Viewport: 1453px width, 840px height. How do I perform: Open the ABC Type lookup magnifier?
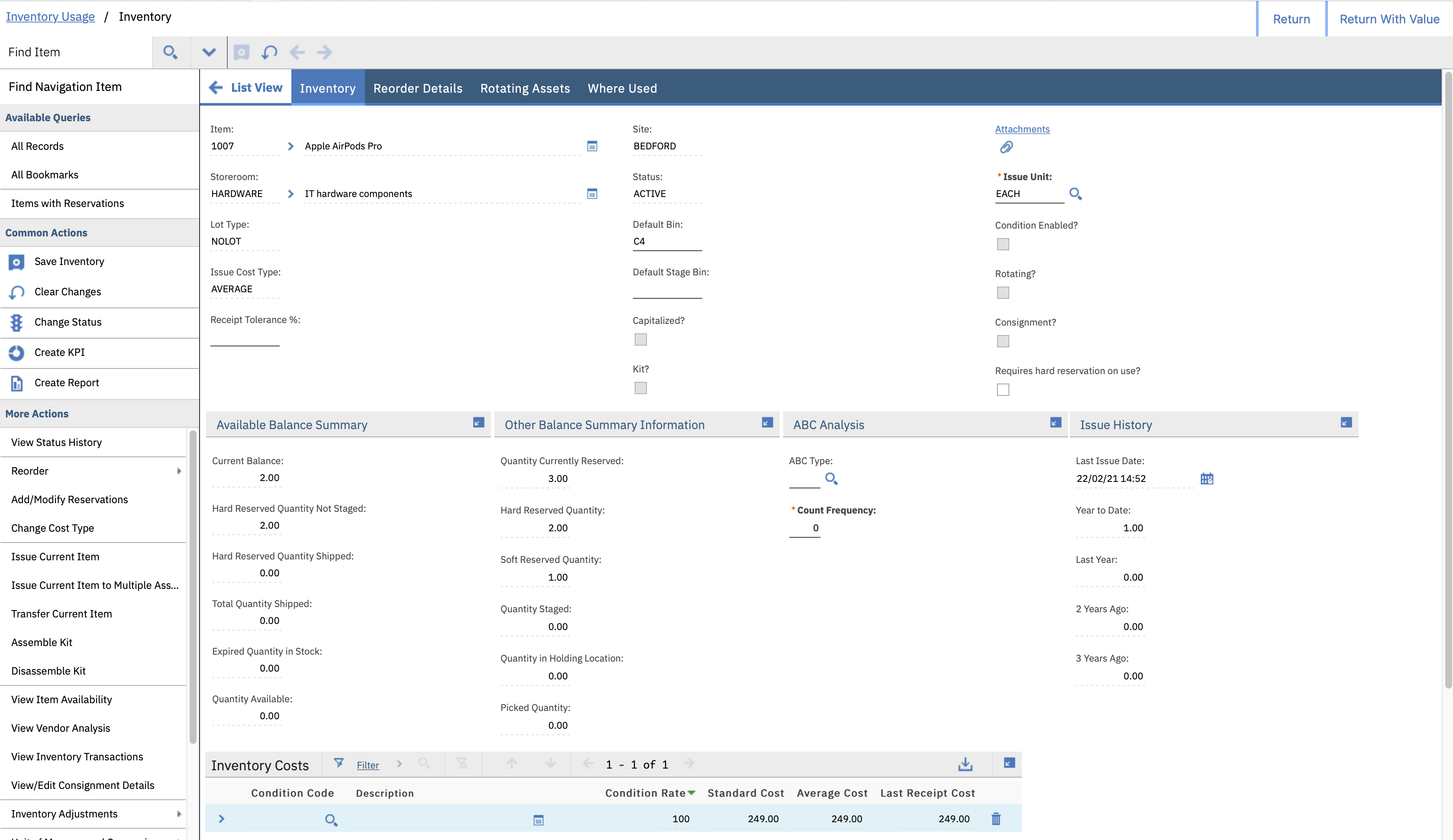click(831, 478)
